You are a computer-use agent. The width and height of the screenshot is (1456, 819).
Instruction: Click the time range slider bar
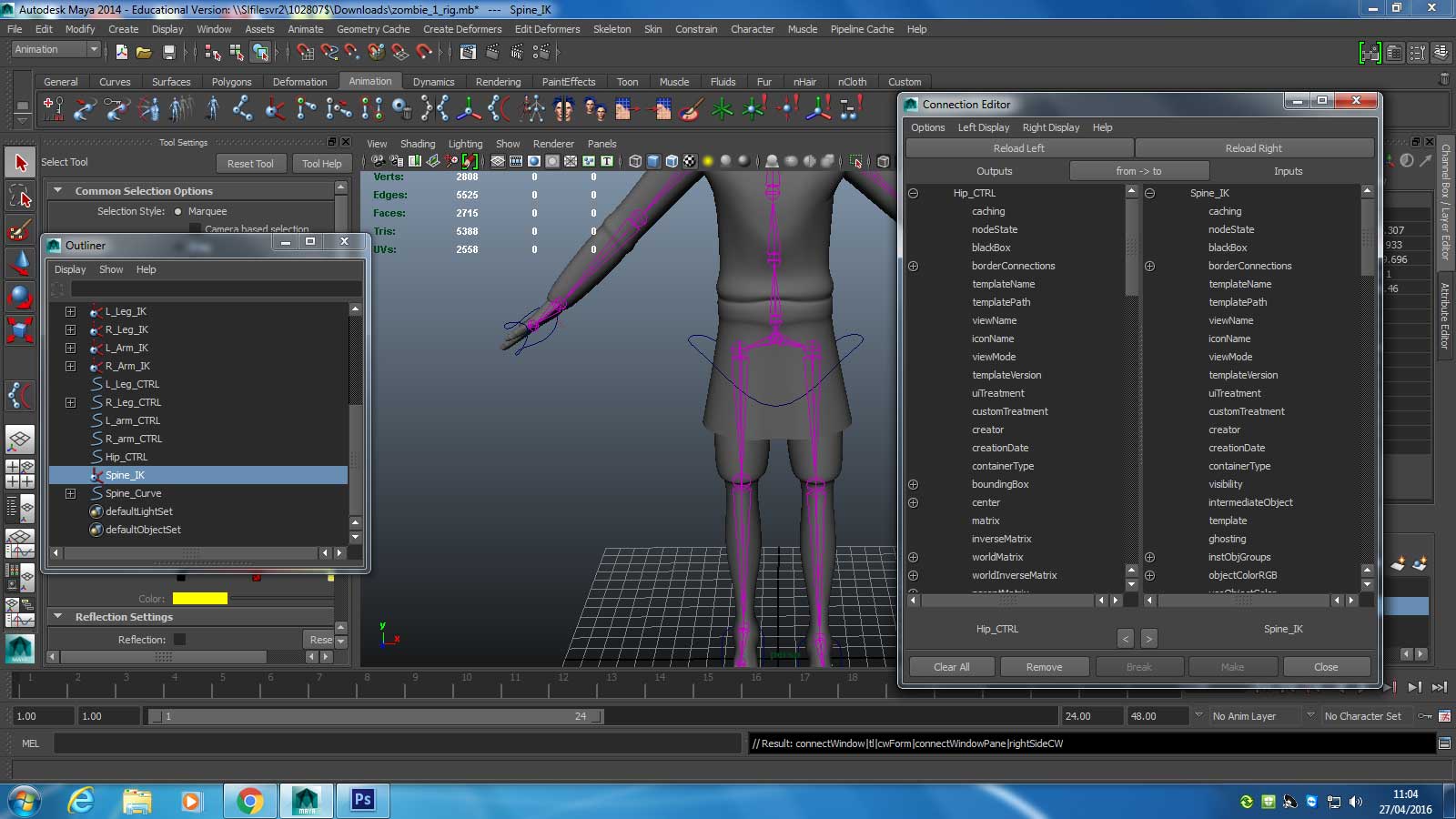point(376,716)
